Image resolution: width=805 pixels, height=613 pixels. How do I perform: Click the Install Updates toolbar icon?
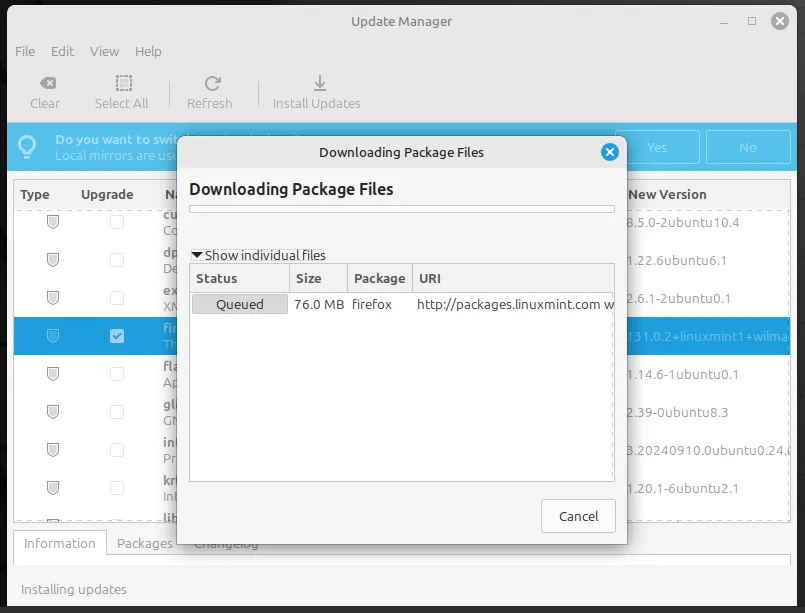point(318,84)
